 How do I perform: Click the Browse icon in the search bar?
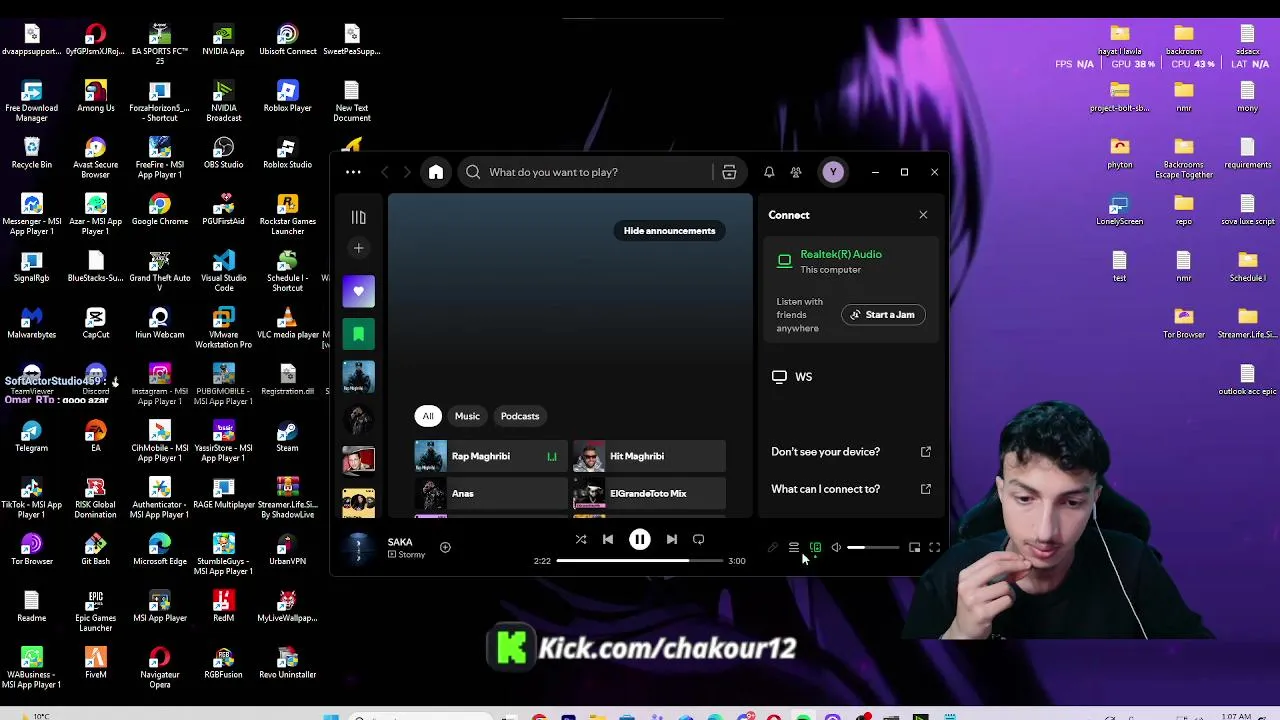coord(729,172)
